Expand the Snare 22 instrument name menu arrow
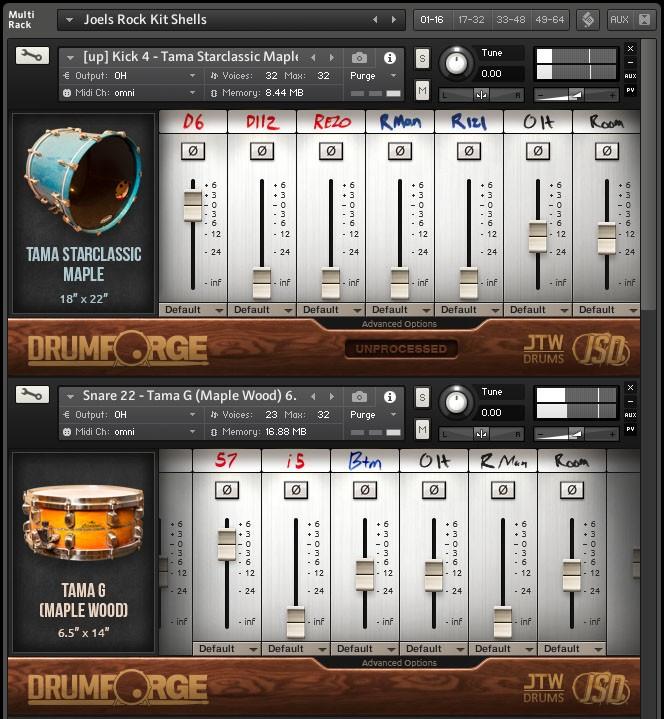This screenshot has height=719, width=664. [x=70, y=397]
